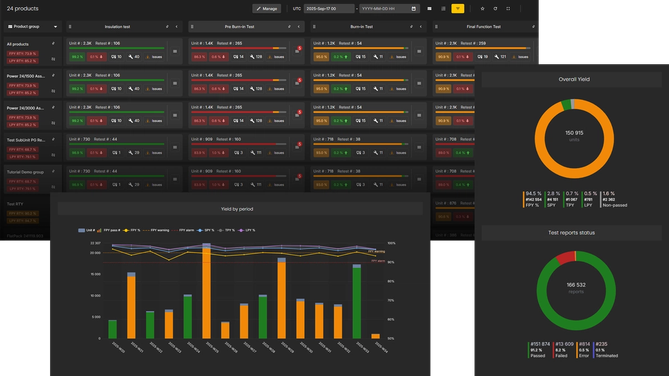Activate the yellow filter button

click(457, 9)
